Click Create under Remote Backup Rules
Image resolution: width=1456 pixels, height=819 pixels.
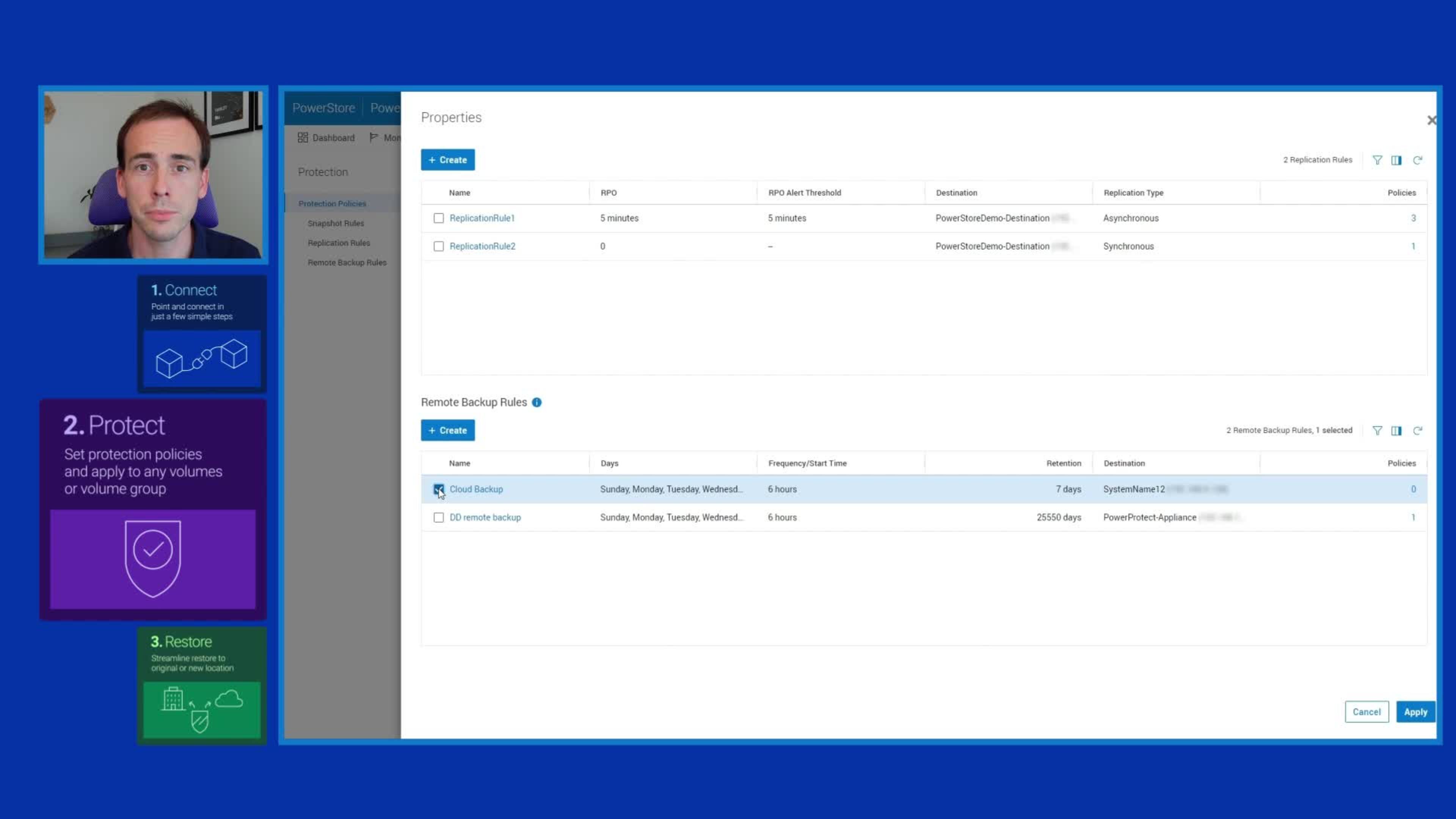(448, 430)
